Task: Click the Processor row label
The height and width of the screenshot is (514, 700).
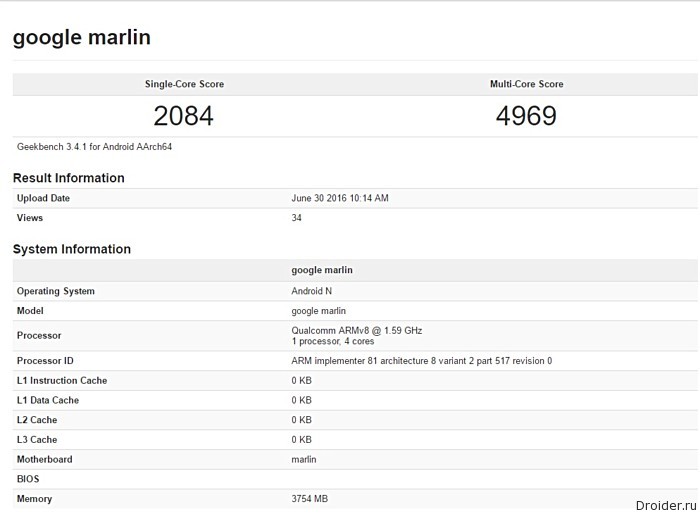Action: click(39, 336)
